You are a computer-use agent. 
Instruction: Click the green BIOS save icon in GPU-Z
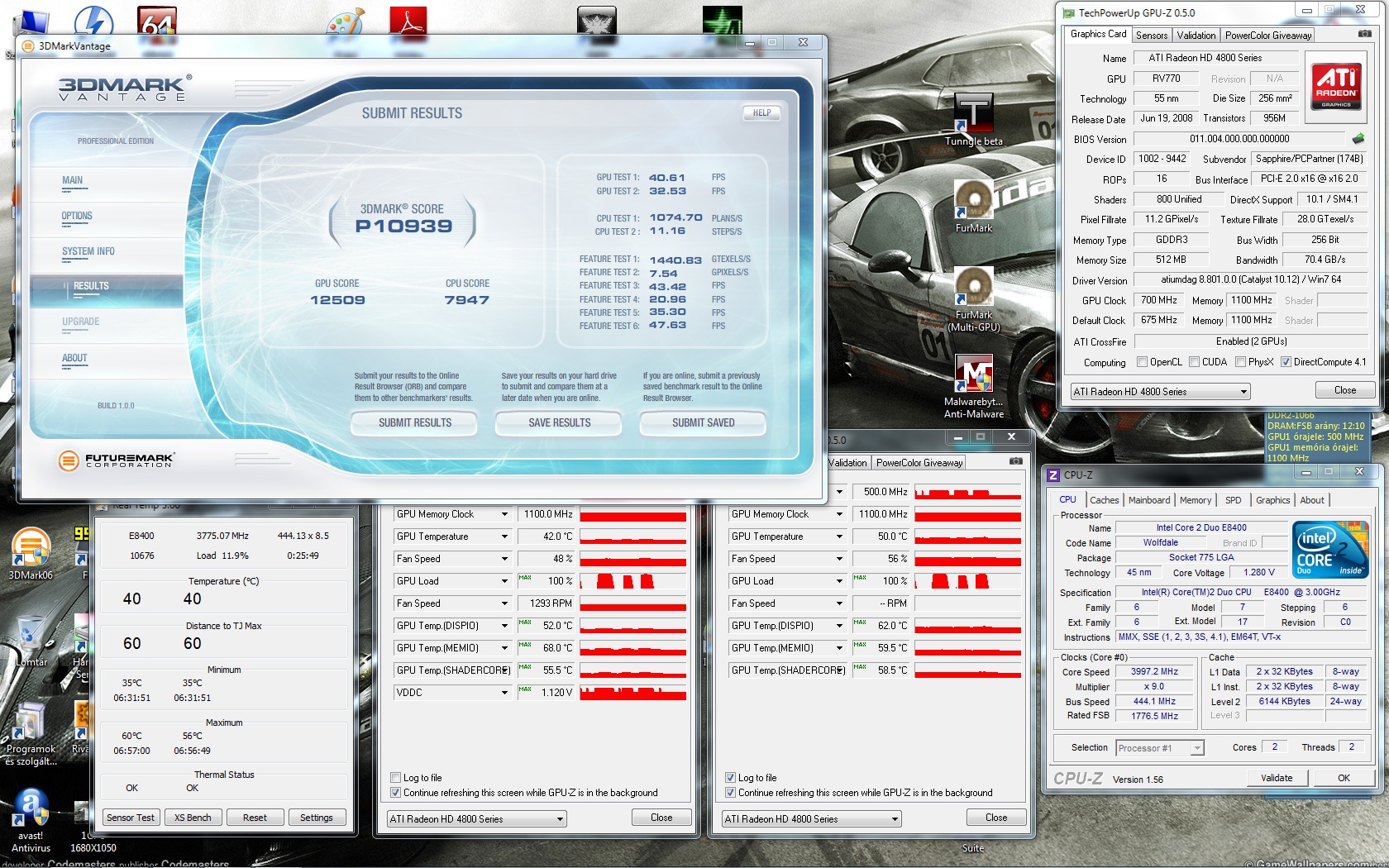[1358, 139]
